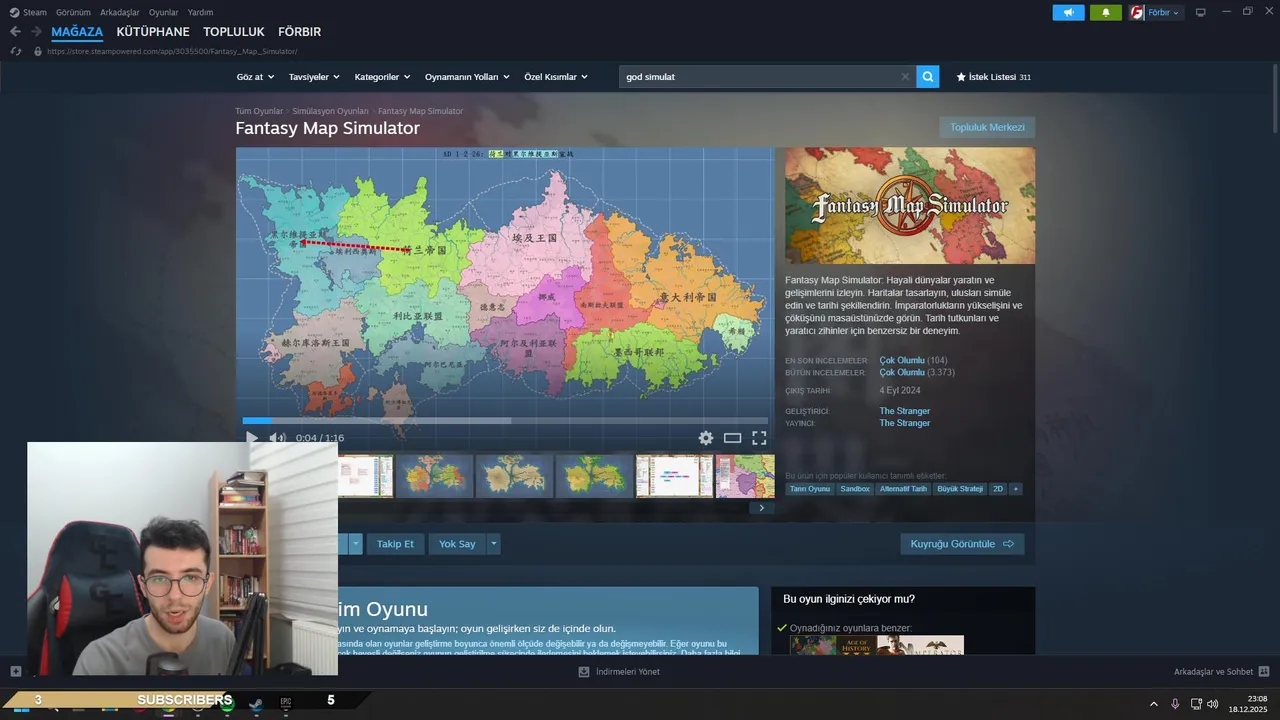Open The Stranger developer link
1280x720 pixels.
(x=904, y=411)
